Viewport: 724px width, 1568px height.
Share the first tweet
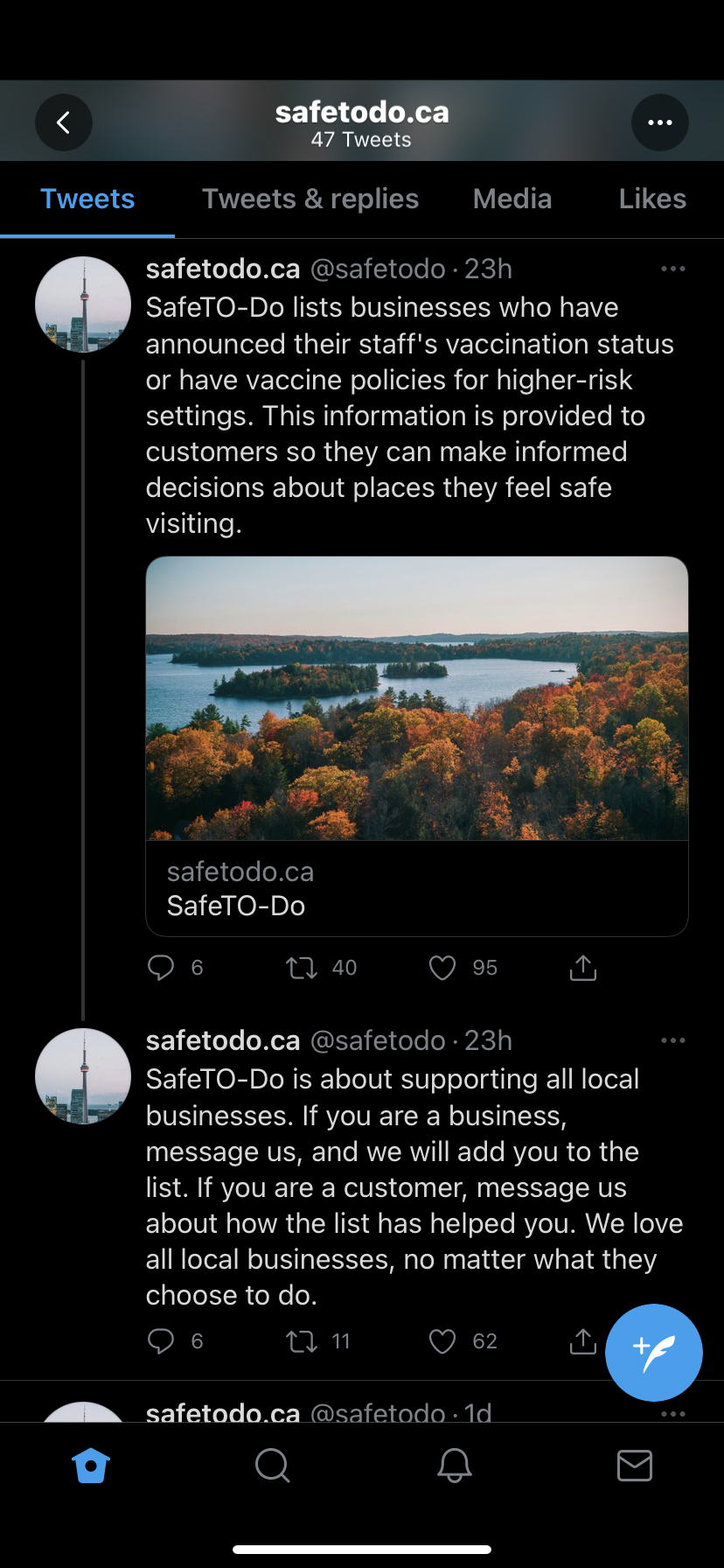pos(582,968)
